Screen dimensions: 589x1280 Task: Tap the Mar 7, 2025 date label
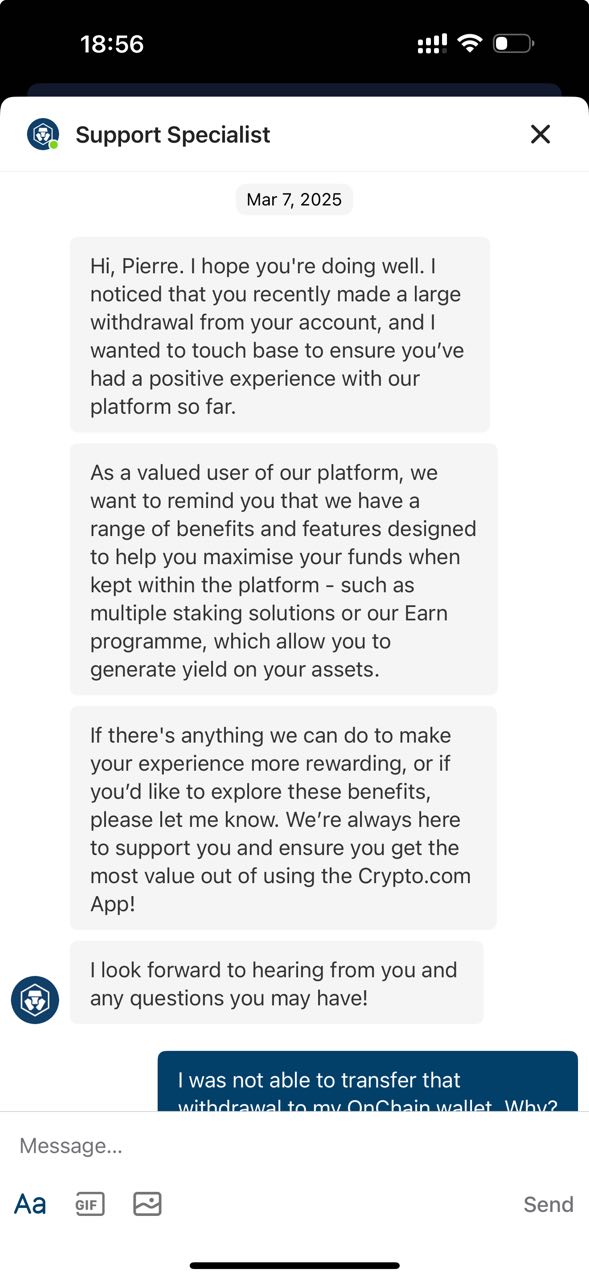pos(294,199)
